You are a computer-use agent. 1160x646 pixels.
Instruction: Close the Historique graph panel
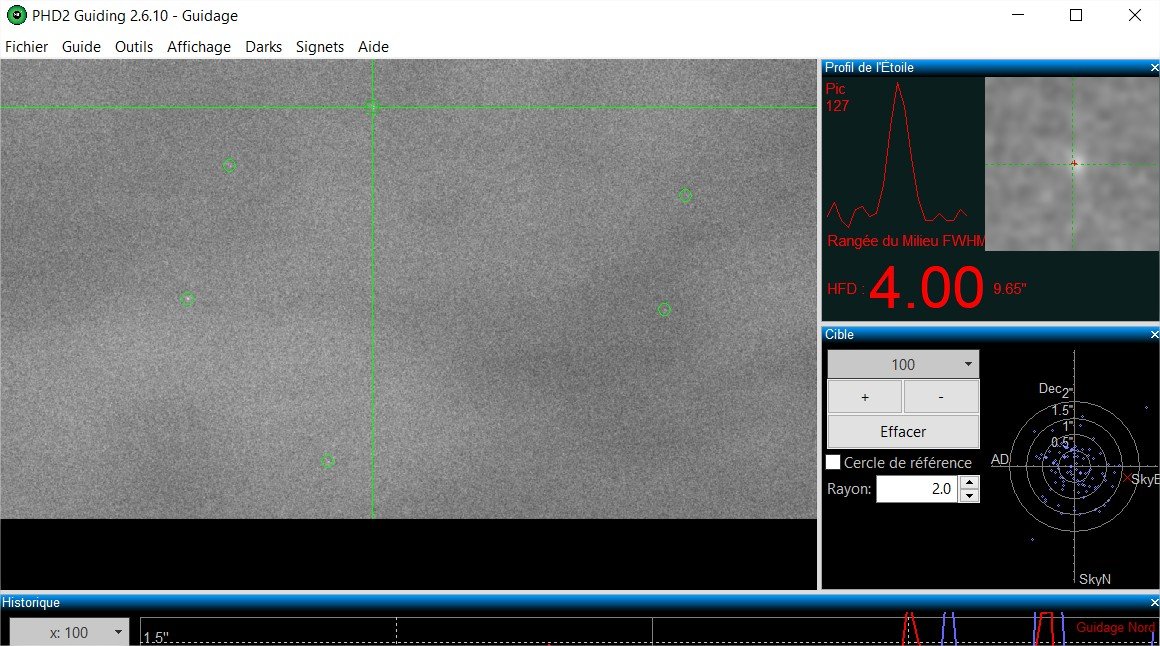(1154, 603)
